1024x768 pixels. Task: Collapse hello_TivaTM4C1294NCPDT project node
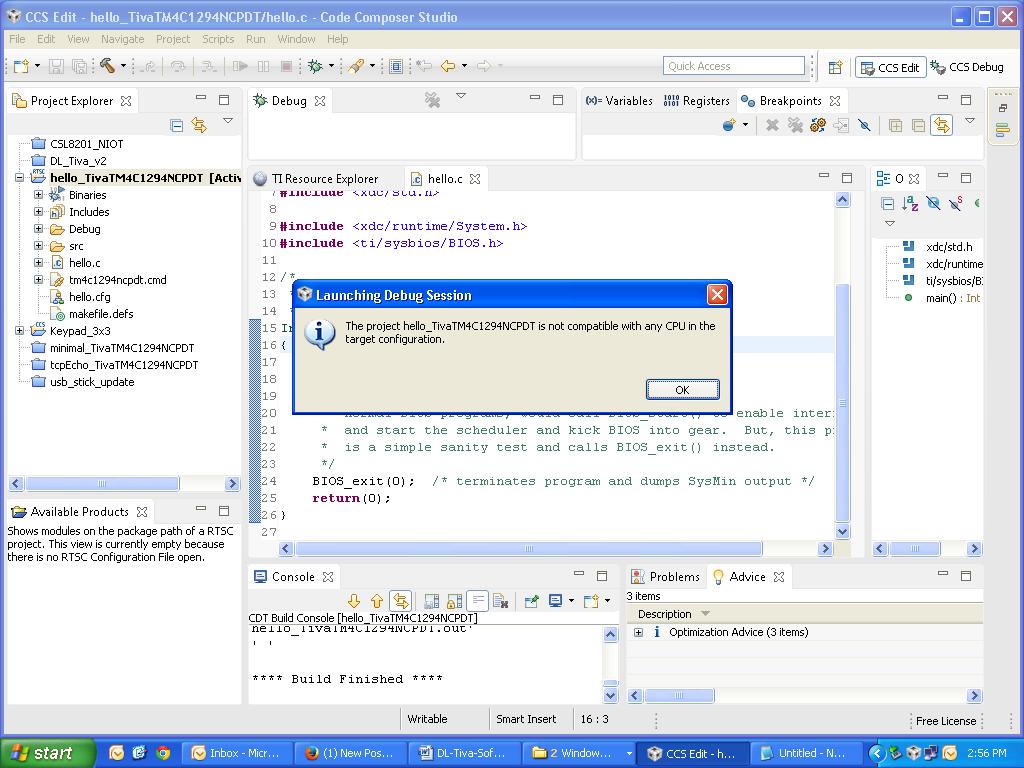tap(20, 178)
